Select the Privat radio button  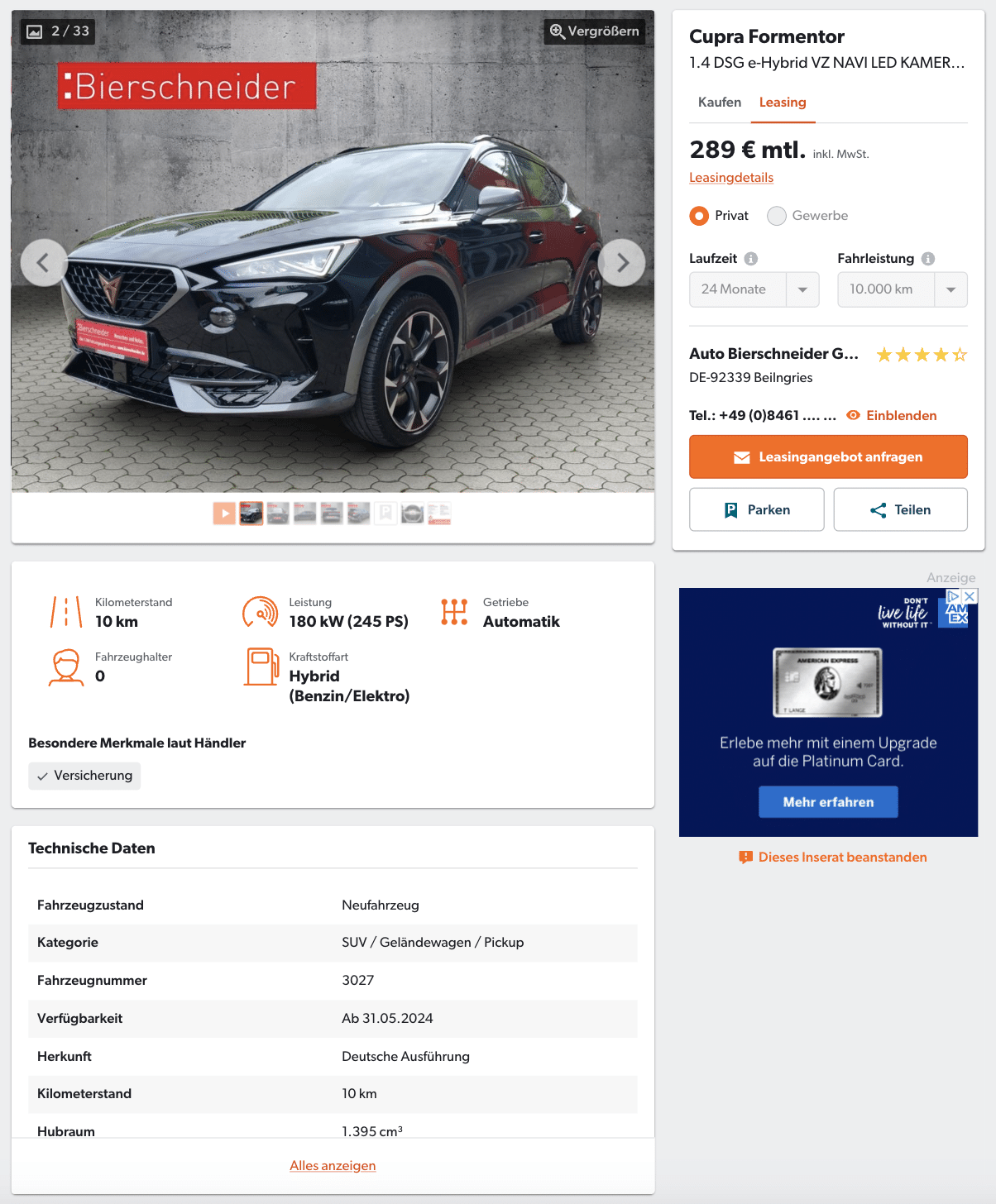(x=699, y=216)
